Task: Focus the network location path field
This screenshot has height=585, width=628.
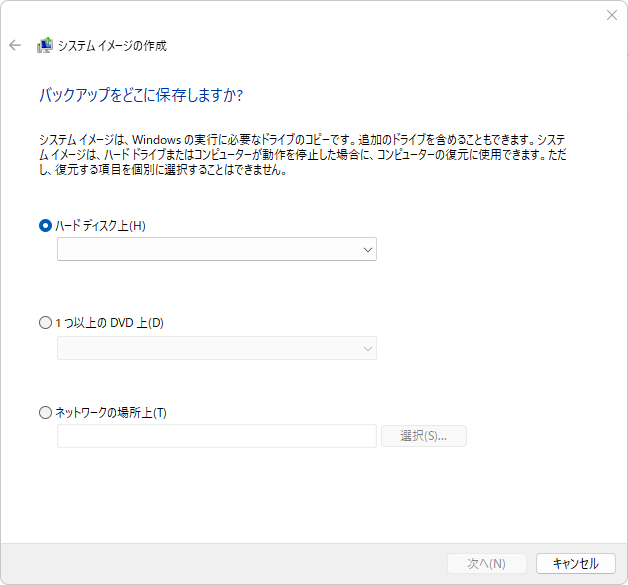Action: [217, 436]
